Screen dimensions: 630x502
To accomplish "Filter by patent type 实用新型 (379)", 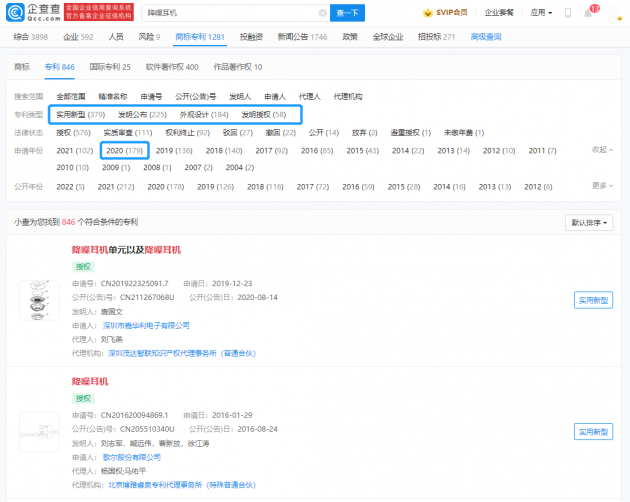I will coord(80,115).
